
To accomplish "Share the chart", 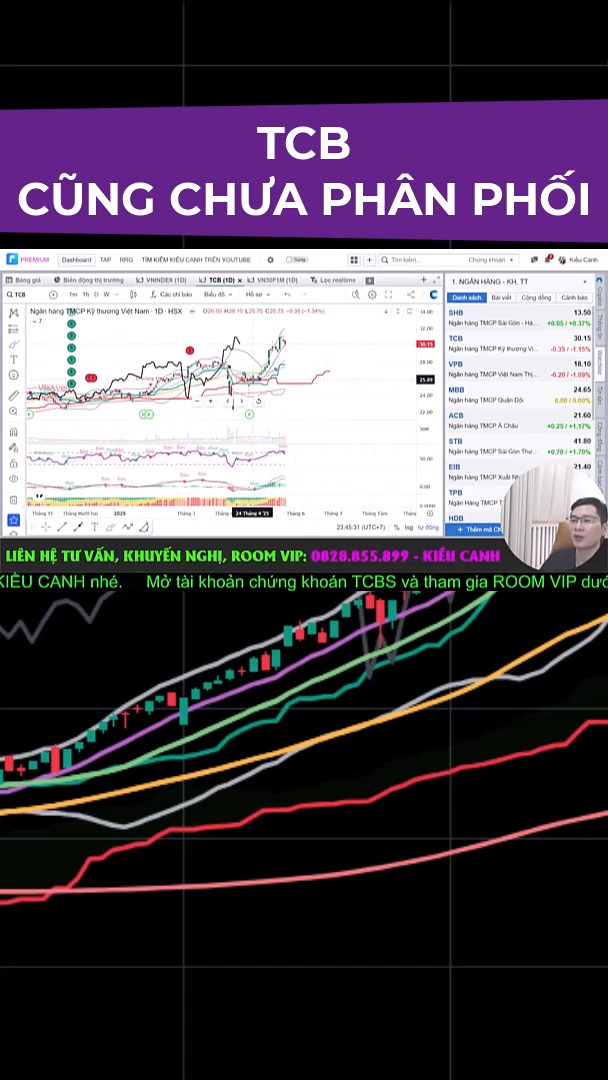I will click(x=411, y=294).
